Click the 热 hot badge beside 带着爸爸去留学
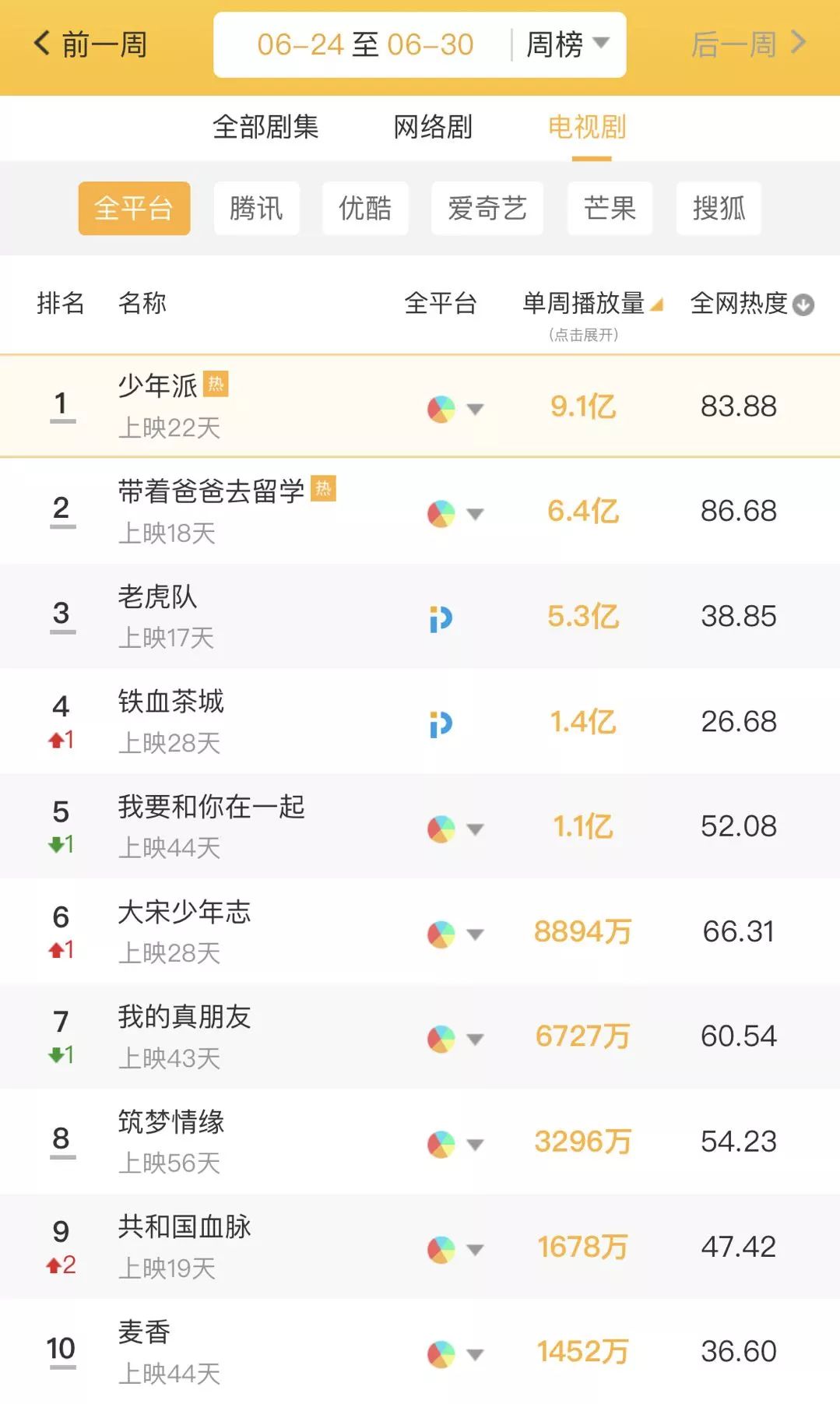The height and width of the screenshot is (1404, 840). 323,488
